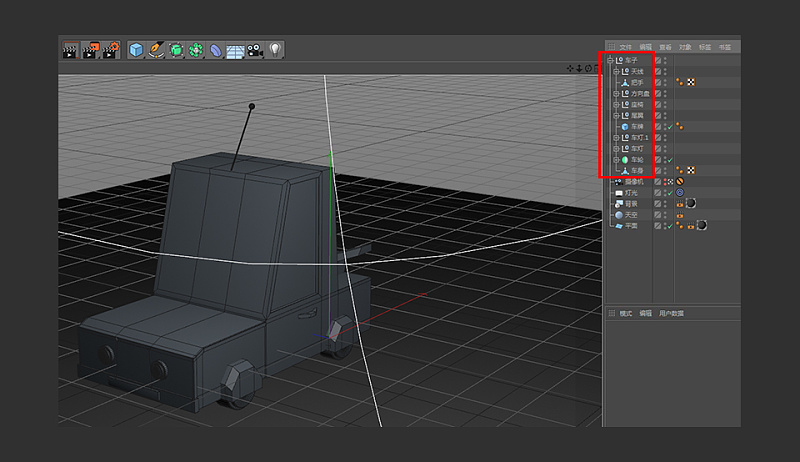Add a Camera via toolbar icon
This screenshot has height=462, width=800.
pos(255,50)
